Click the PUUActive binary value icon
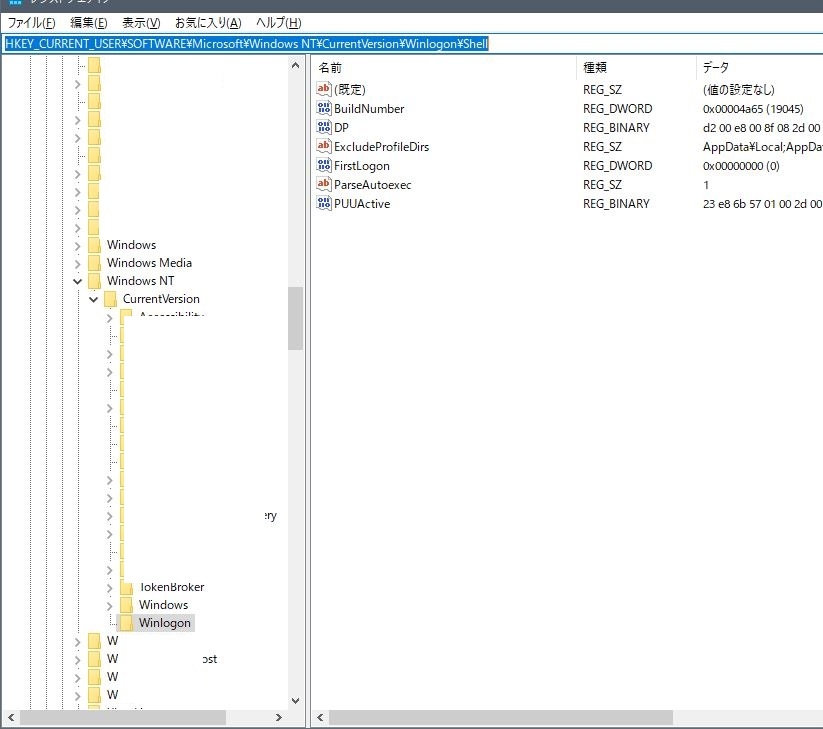The image size is (823, 729). coord(323,203)
